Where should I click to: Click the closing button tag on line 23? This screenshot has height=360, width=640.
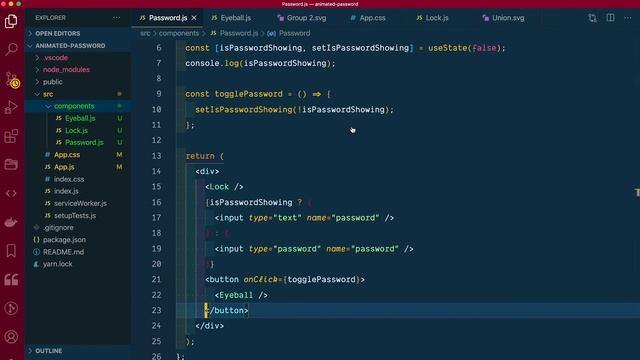point(227,311)
